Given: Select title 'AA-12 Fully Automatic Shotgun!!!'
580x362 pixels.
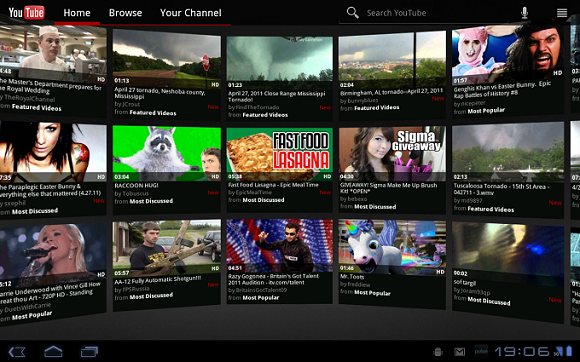Looking at the screenshot, I should pos(158,280).
